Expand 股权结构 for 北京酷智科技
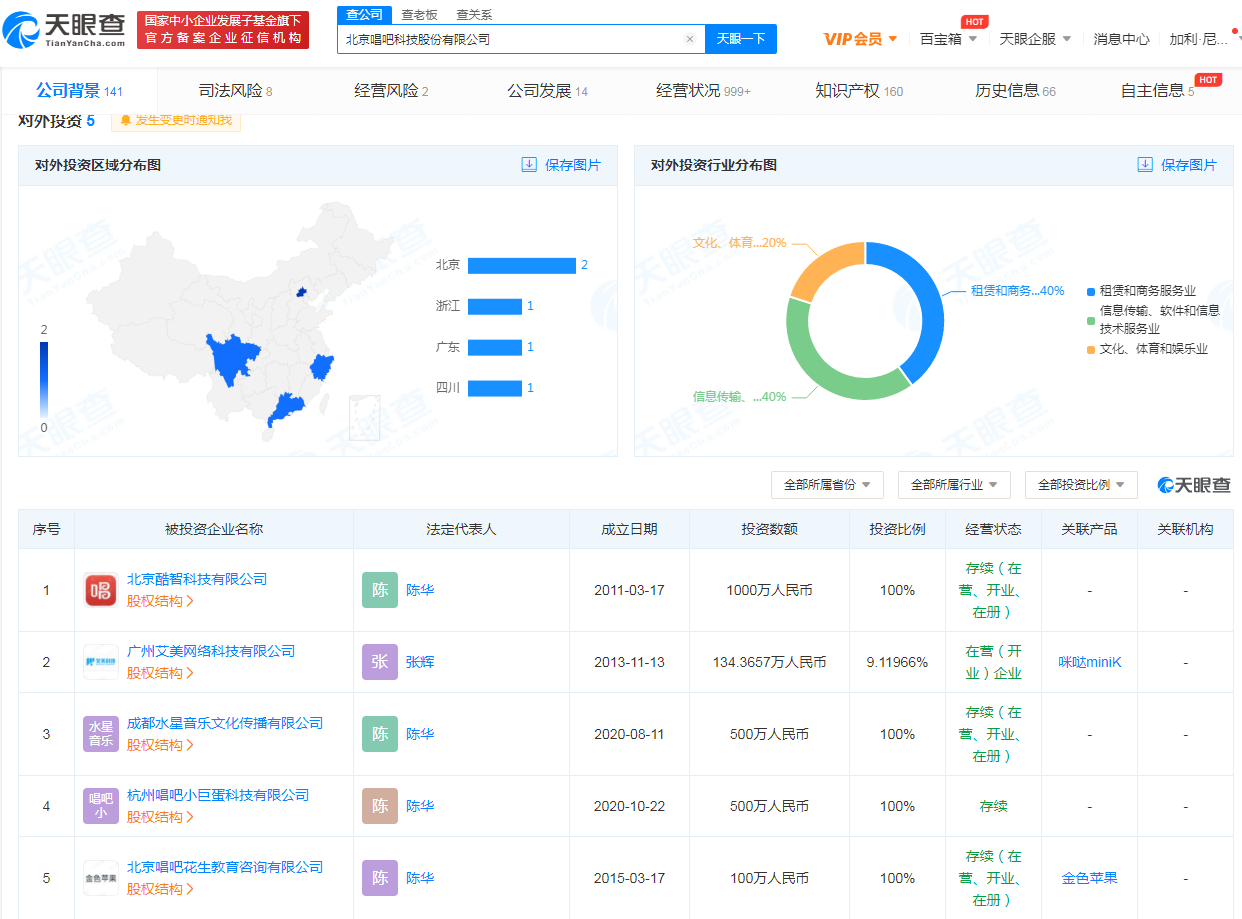 tap(160, 601)
